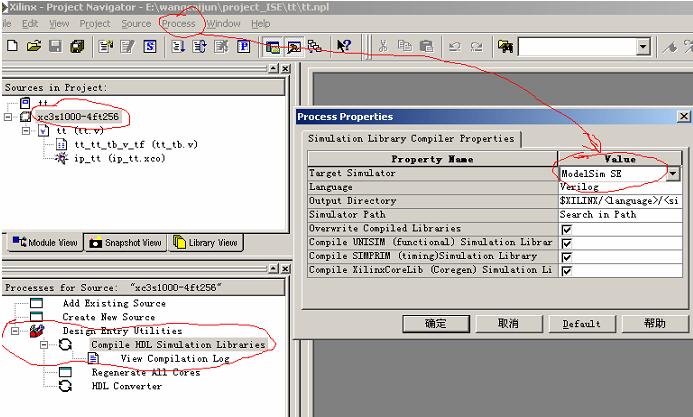The image size is (693, 417).
Task: Click the Copy toolbar icon
Action: point(404,45)
